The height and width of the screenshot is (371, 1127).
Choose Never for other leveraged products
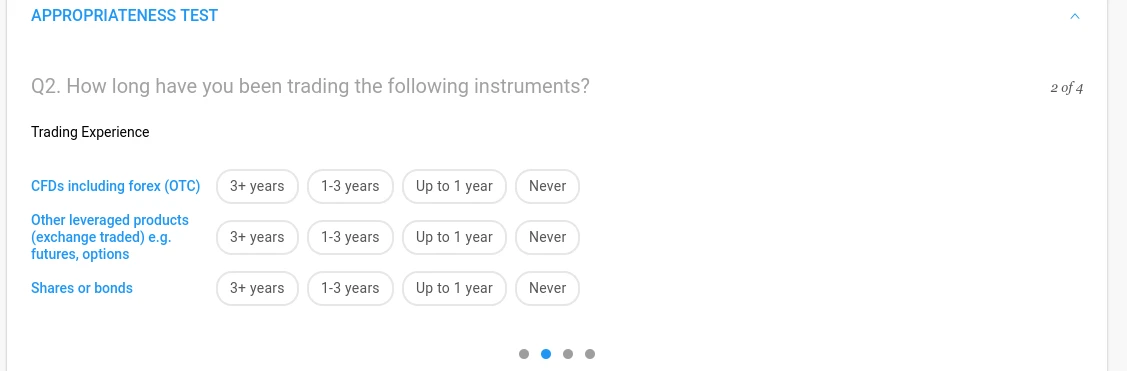(548, 237)
